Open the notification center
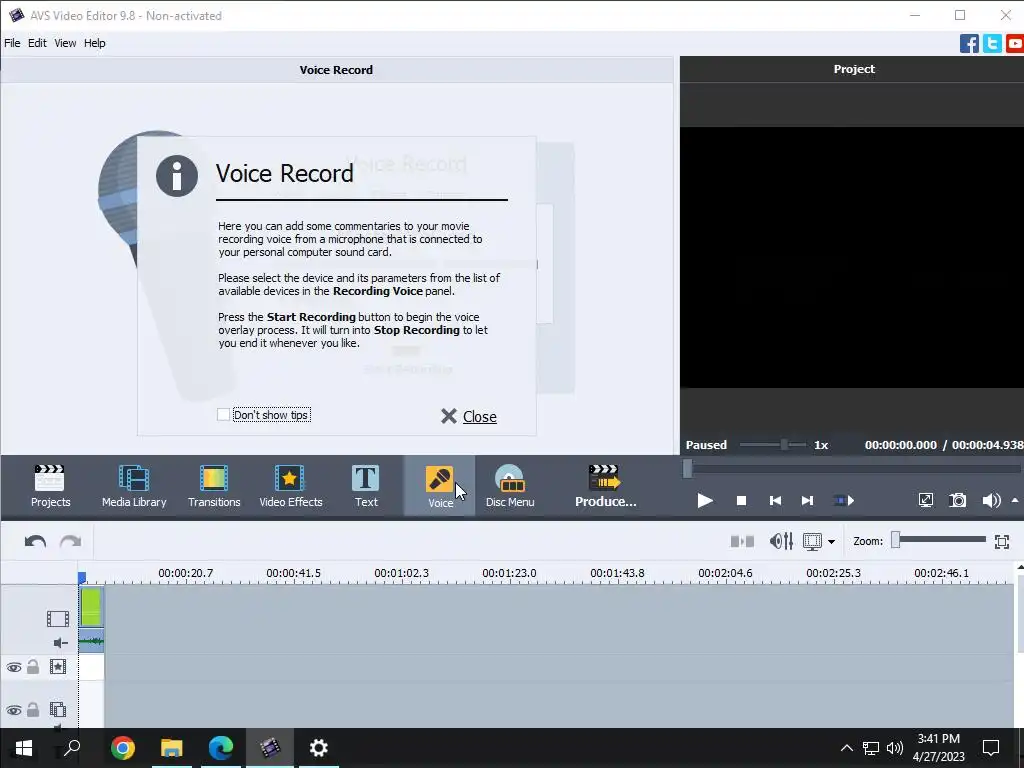Image resolution: width=1024 pixels, height=768 pixels. click(991, 748)
